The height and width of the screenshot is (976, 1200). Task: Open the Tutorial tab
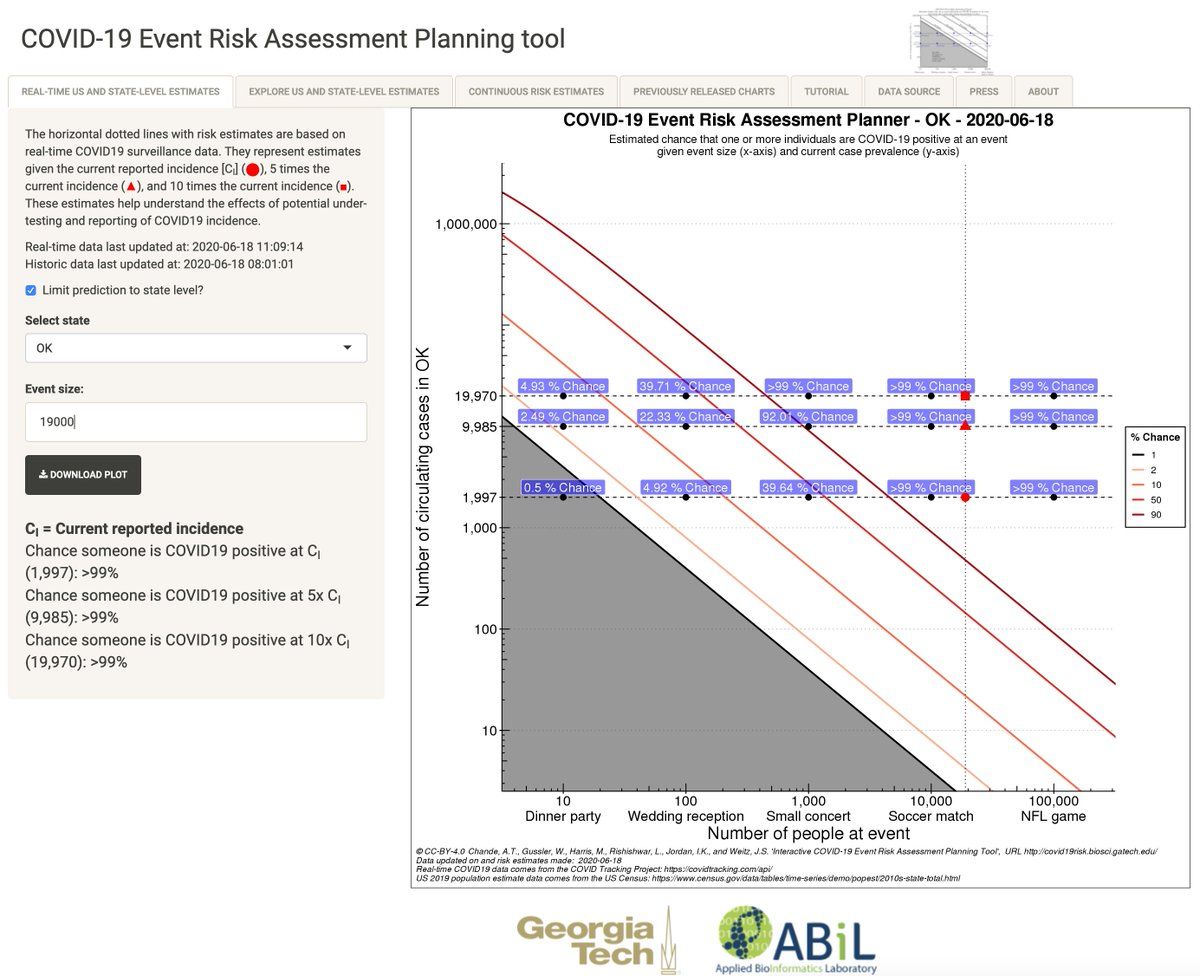[x=826, y=91]
